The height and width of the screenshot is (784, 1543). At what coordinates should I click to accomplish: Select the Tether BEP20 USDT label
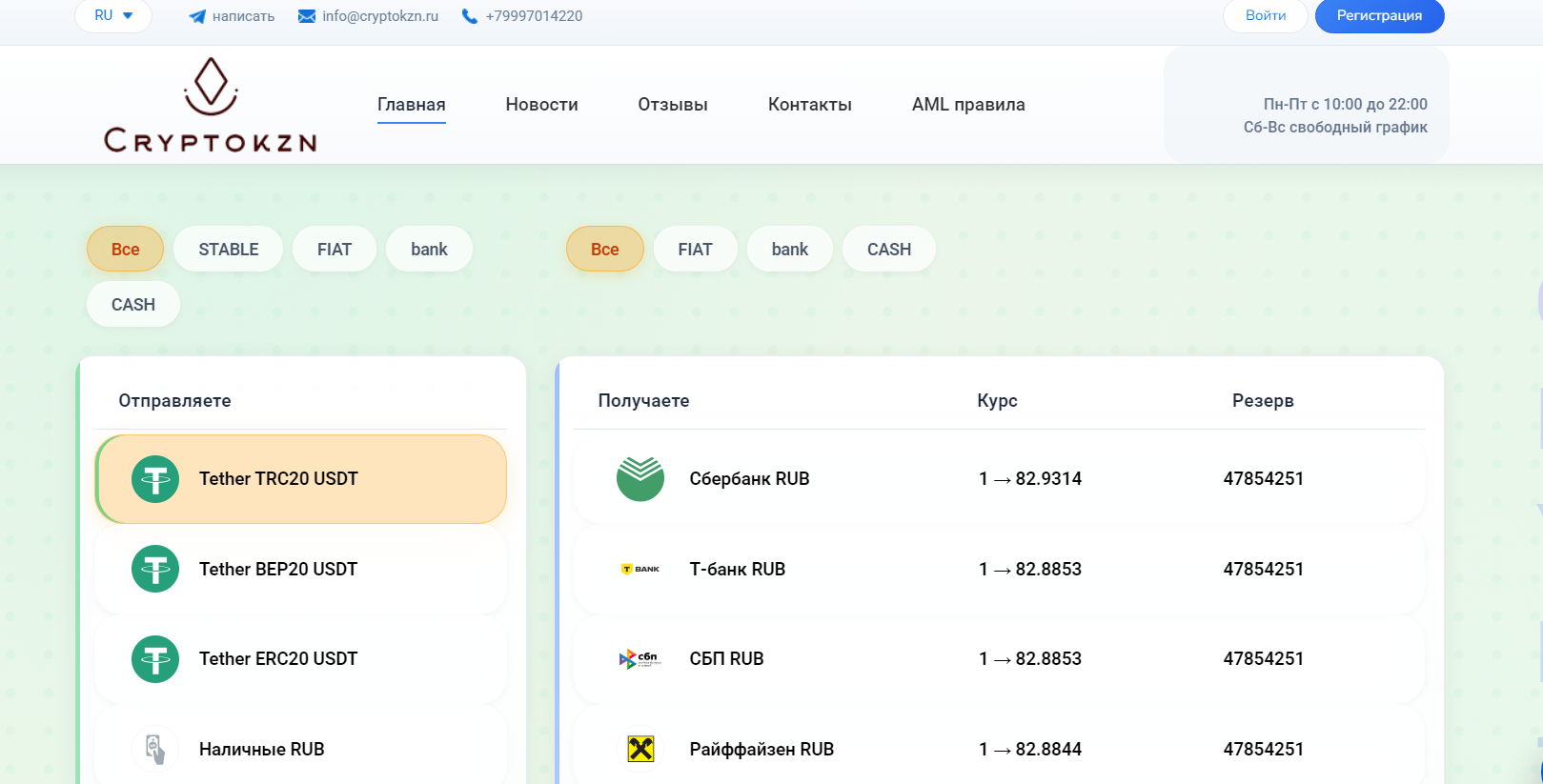click(278, 569)
